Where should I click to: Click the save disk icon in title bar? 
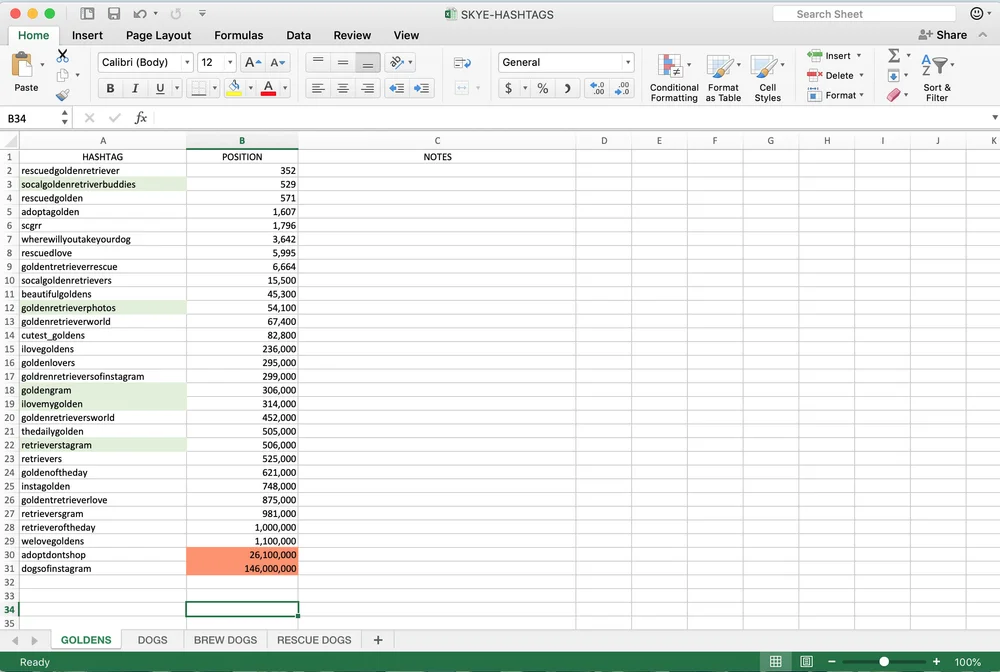114,13
